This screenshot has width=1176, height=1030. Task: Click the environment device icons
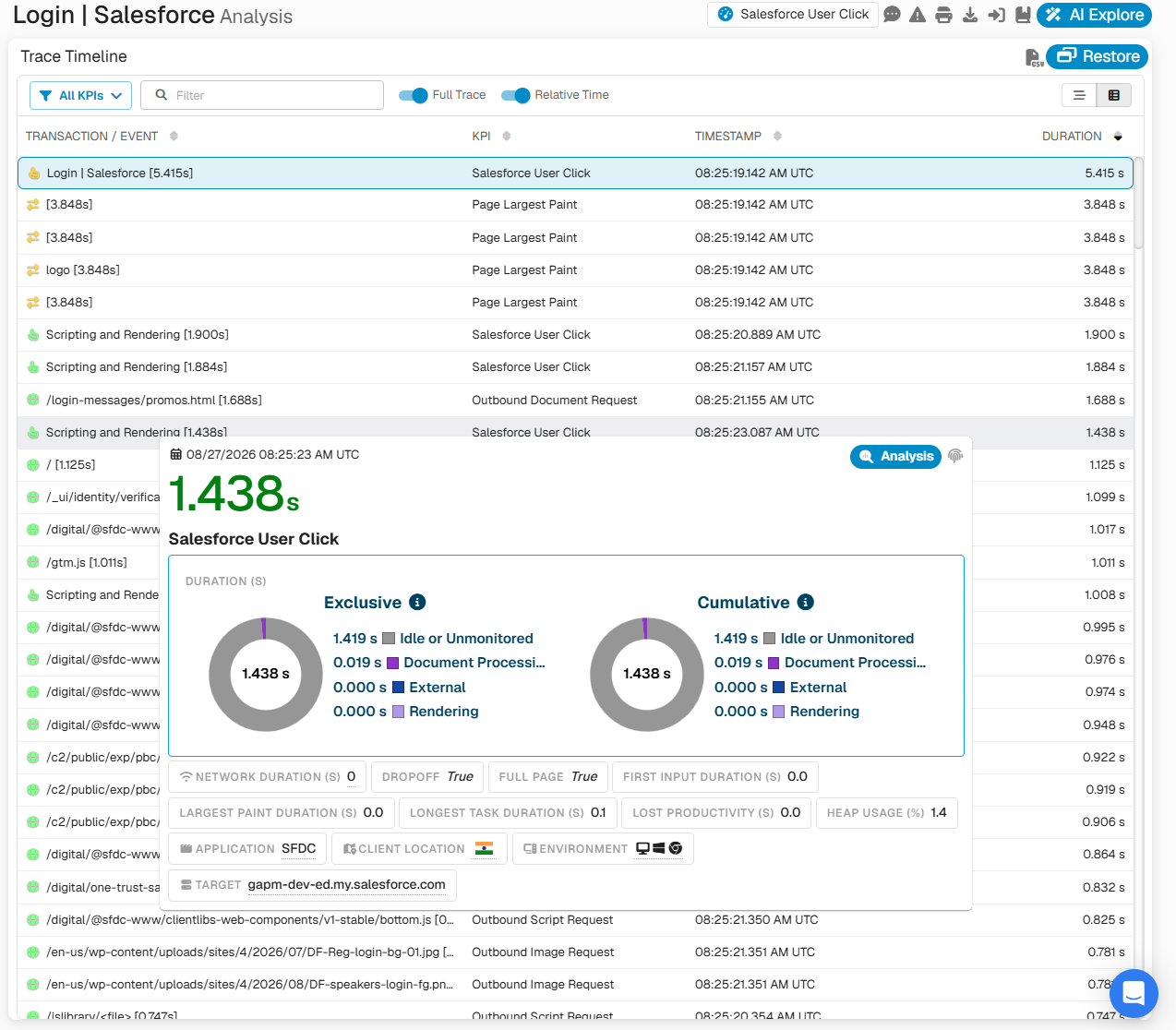[x=659, y=848]
